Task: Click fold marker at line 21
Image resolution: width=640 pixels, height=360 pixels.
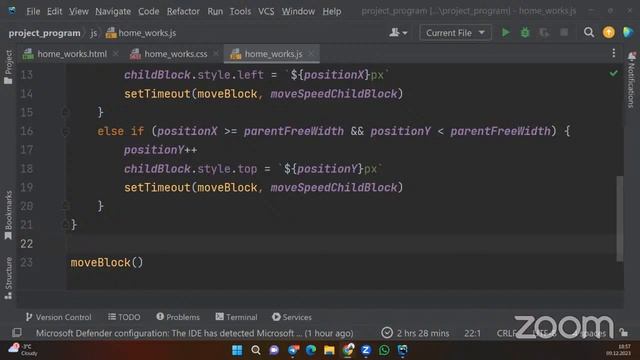Action: [x=65, y=224]
